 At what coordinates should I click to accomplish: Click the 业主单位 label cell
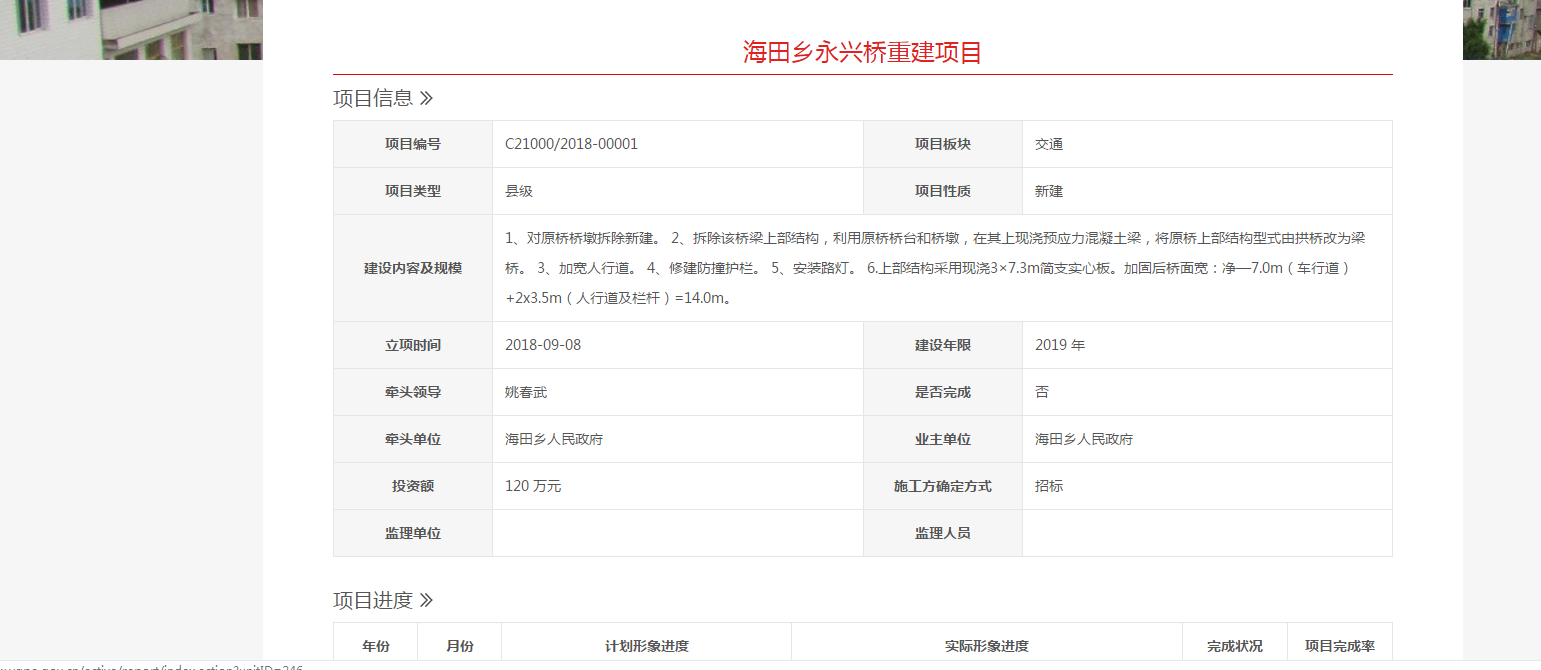pos(943,439)
